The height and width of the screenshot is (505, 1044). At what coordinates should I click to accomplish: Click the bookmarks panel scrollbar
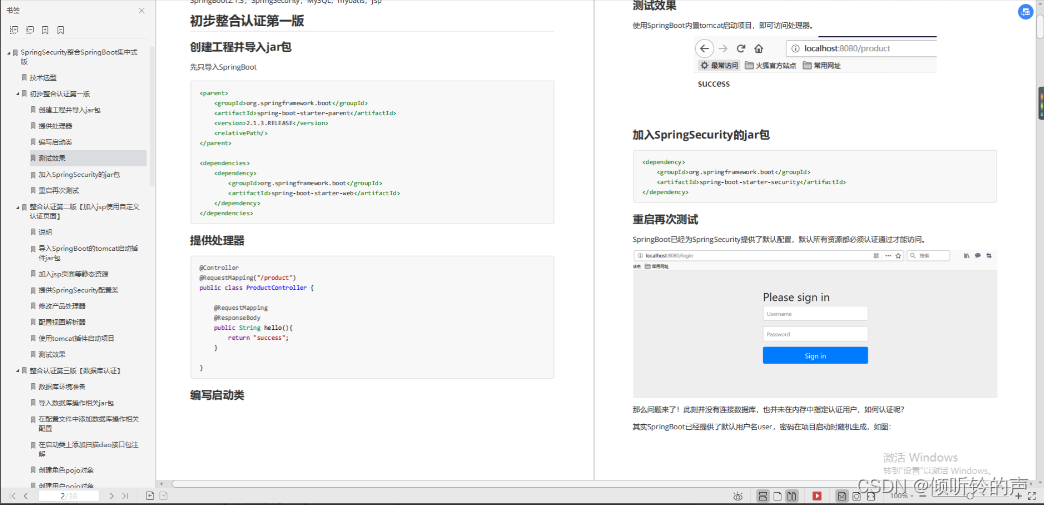[x=152, y=117]
